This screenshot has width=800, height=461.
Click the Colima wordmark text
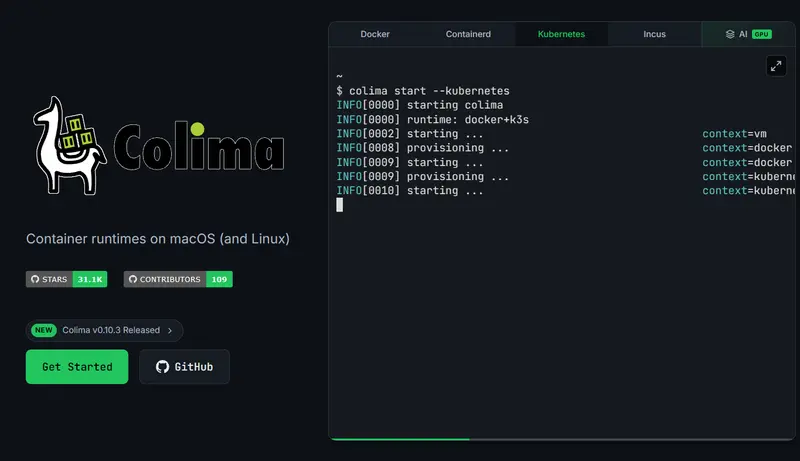tap(198, 146)
